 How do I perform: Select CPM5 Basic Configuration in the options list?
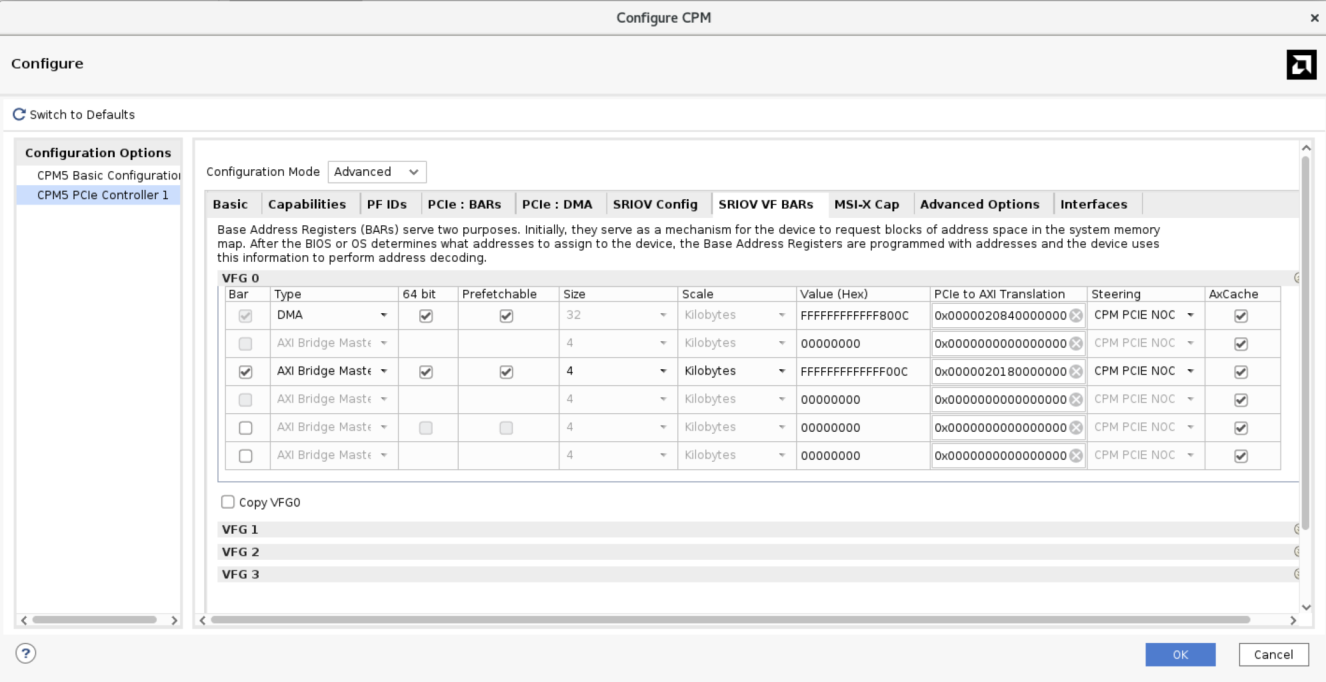tap(108, 175)
